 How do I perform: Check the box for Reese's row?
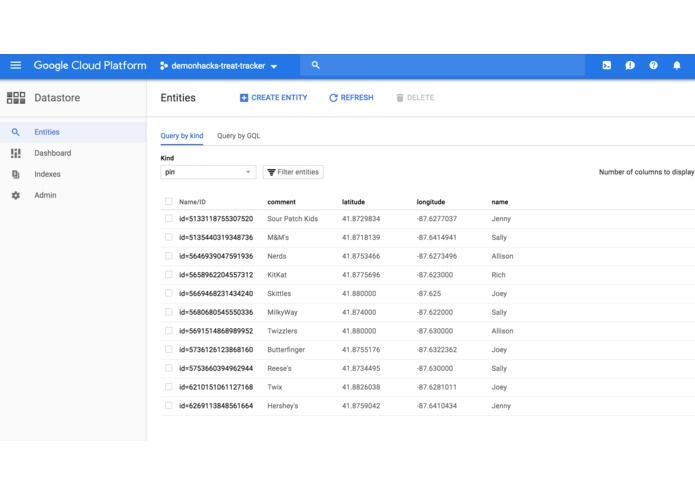168,368
